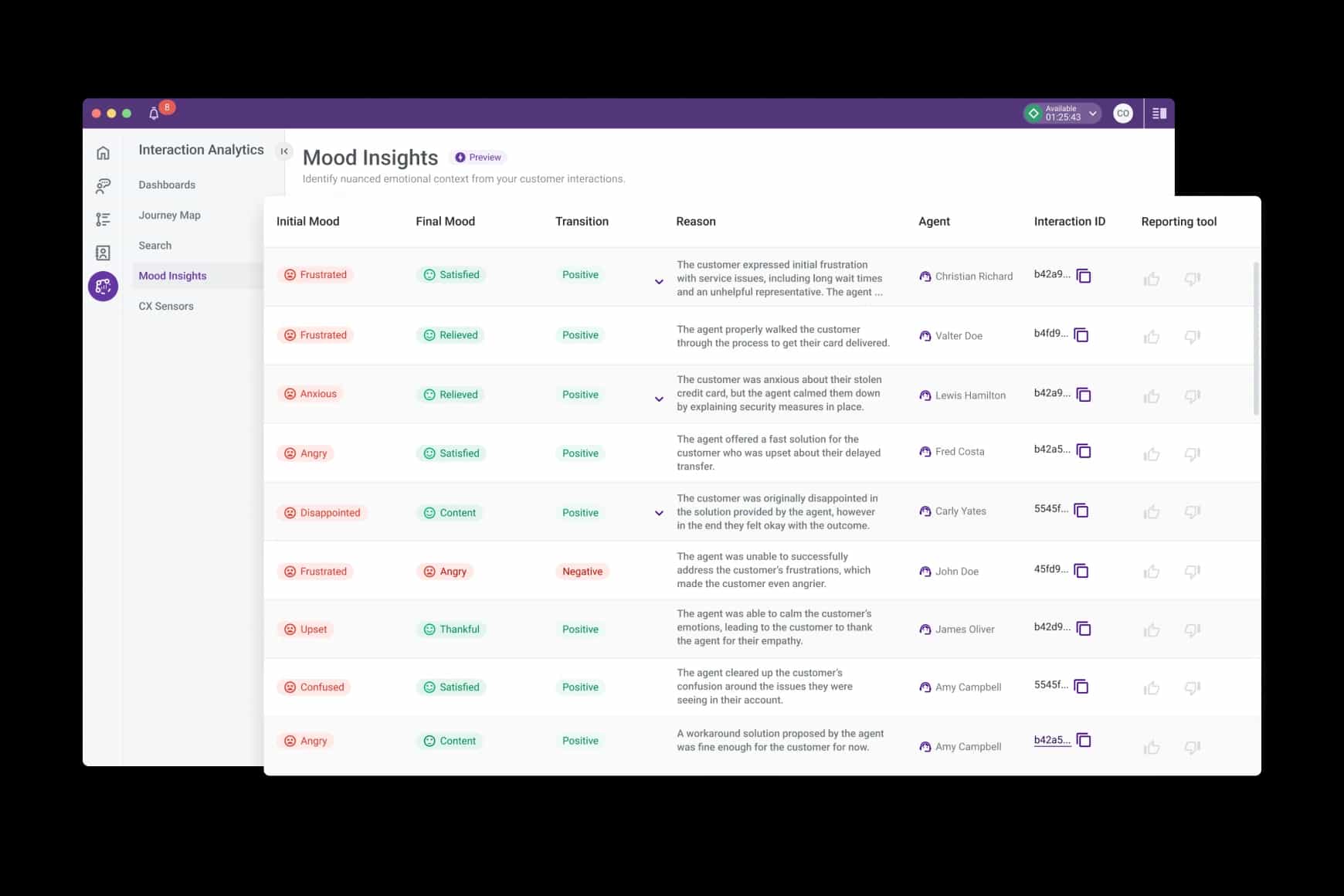Switch to the Dashboards section
Screen dimensions: 1344x896
167,185
